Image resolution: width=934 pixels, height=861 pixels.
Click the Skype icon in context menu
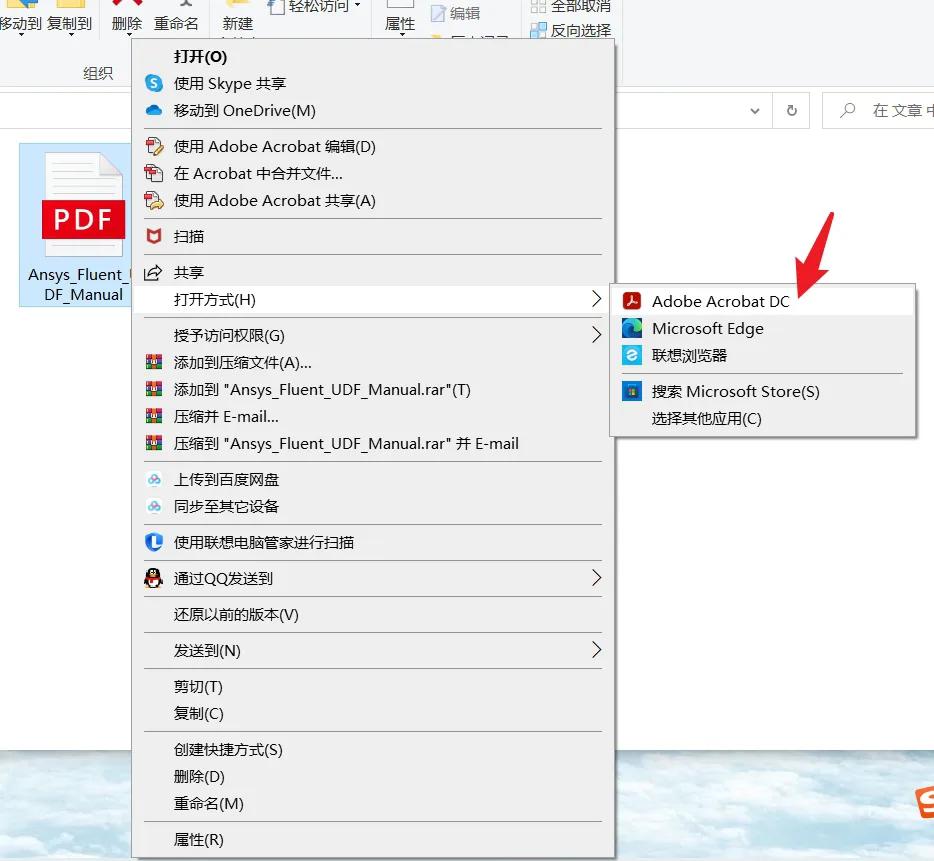click(x=154, y=83)
